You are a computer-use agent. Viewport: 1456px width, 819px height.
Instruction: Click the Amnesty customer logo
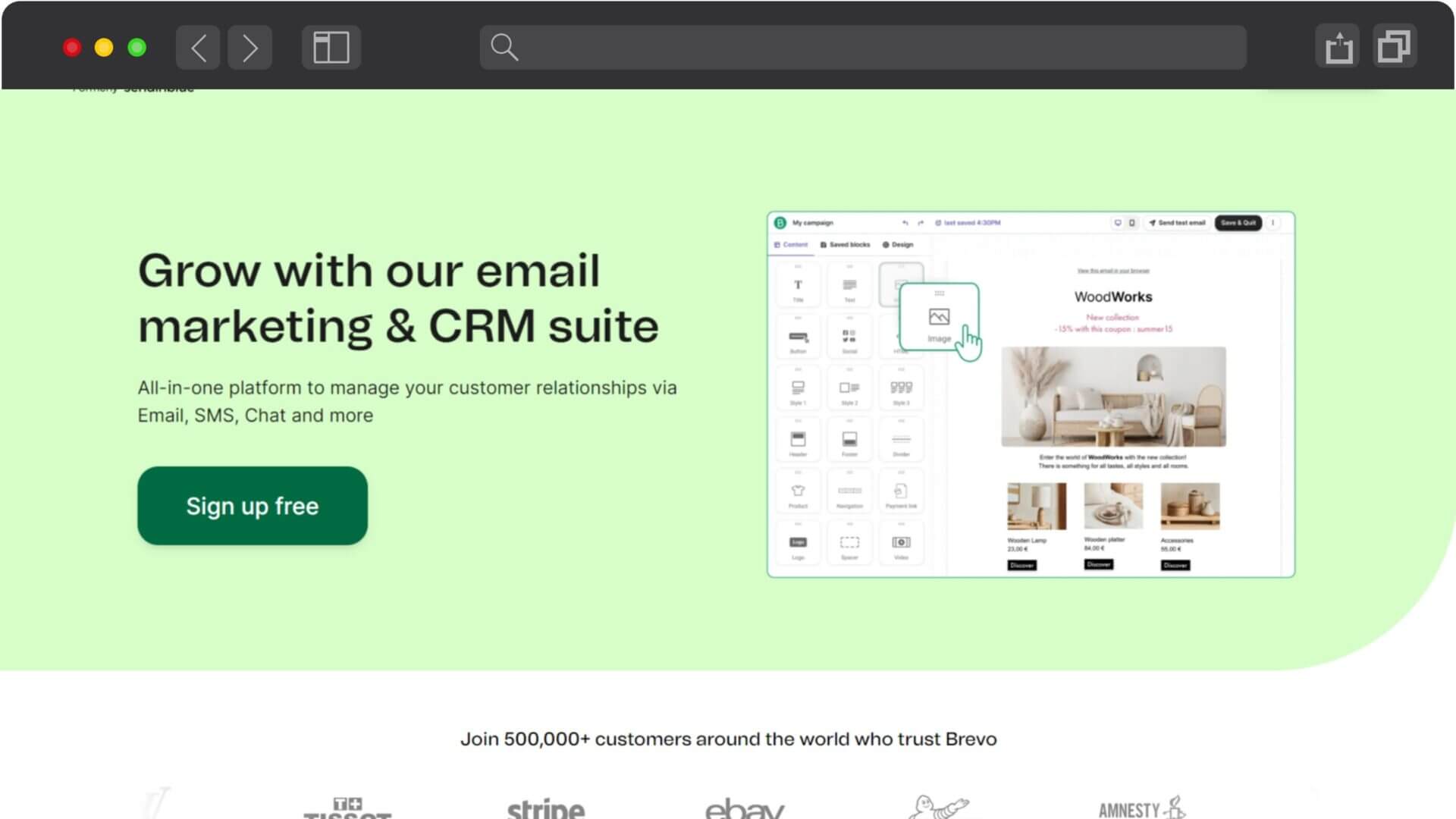pos(1142,808)
